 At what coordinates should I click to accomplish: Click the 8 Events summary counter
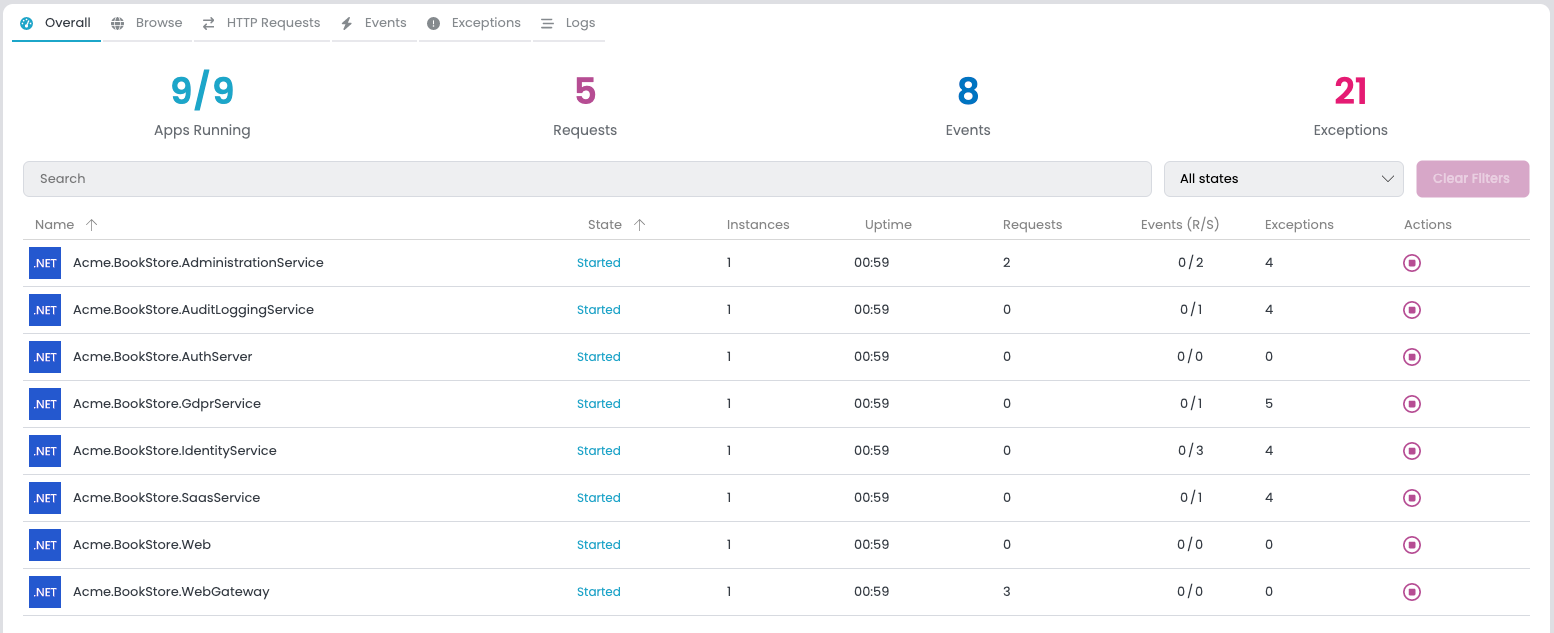pos(968,105)
